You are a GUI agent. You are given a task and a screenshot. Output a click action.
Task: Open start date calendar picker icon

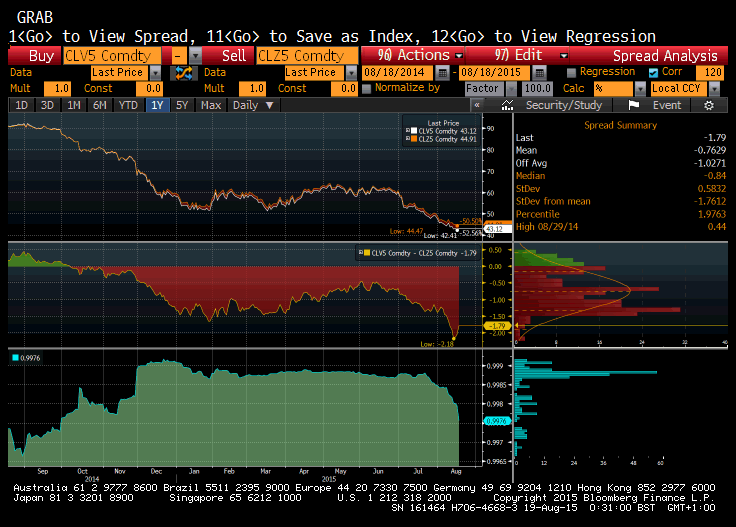click(442, 72)
